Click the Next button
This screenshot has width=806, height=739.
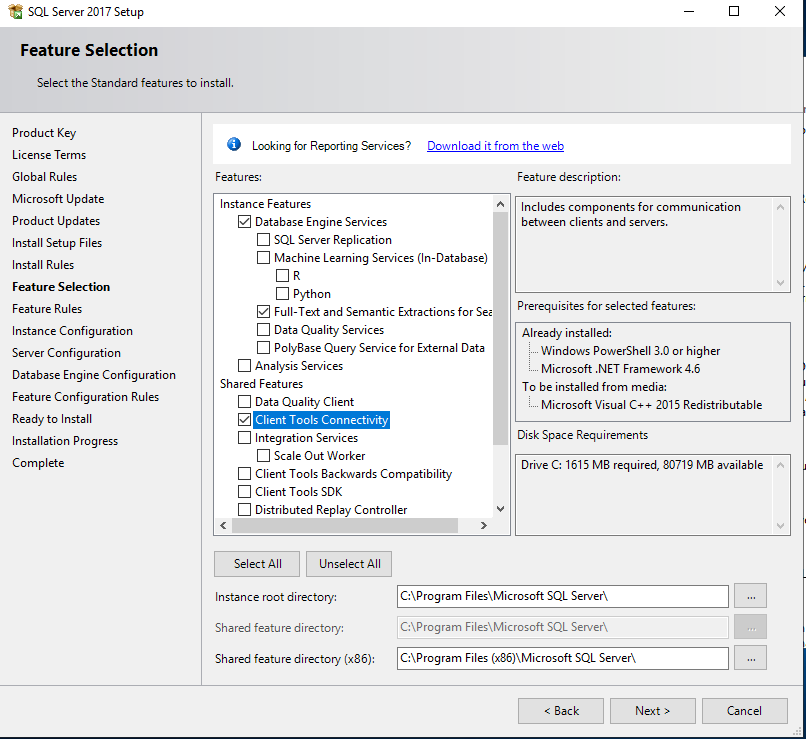(652, 711)
